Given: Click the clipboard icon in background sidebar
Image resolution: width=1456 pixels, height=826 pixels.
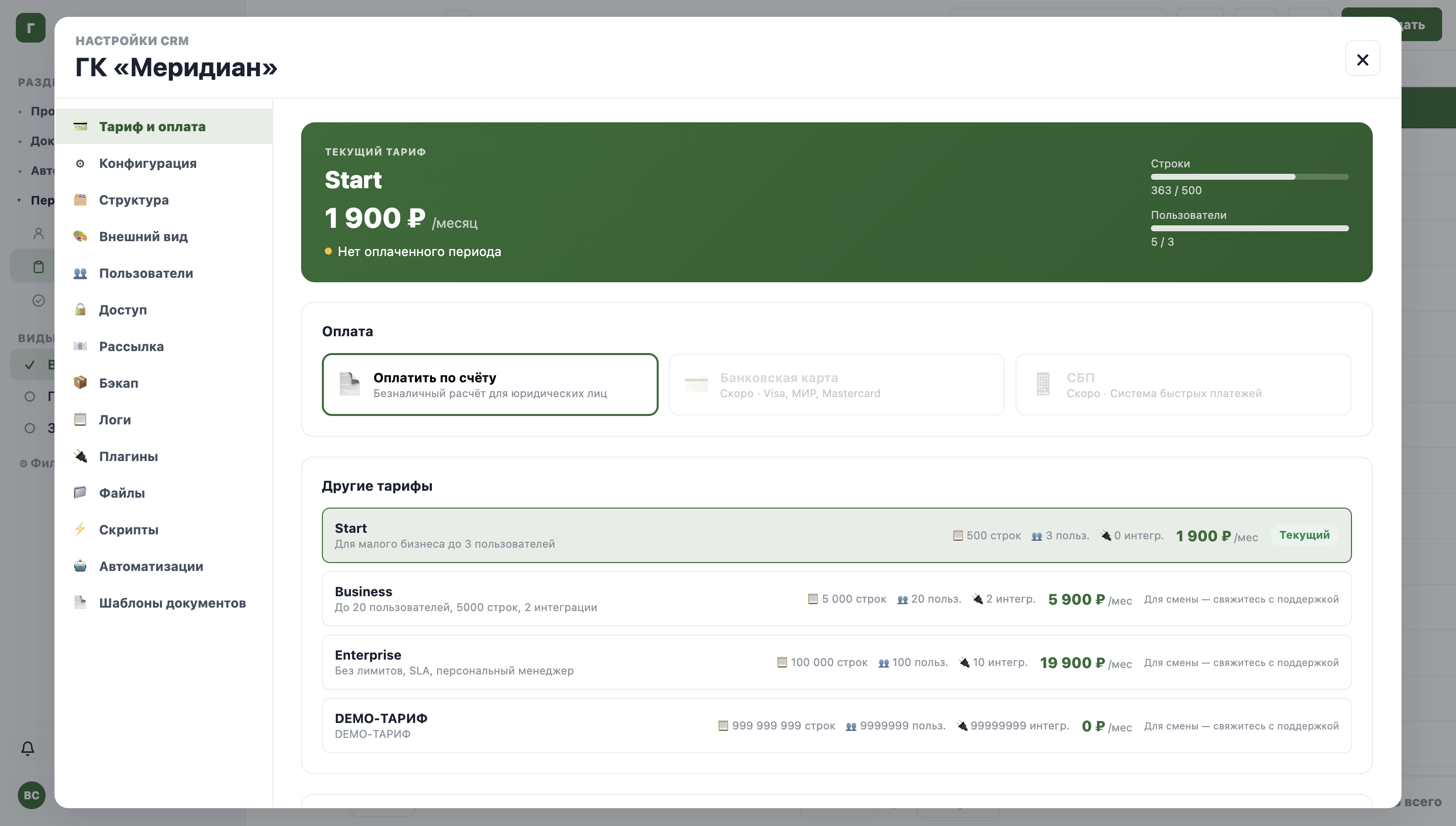Looking at the screenshot, I should click(x=39, y=266).
